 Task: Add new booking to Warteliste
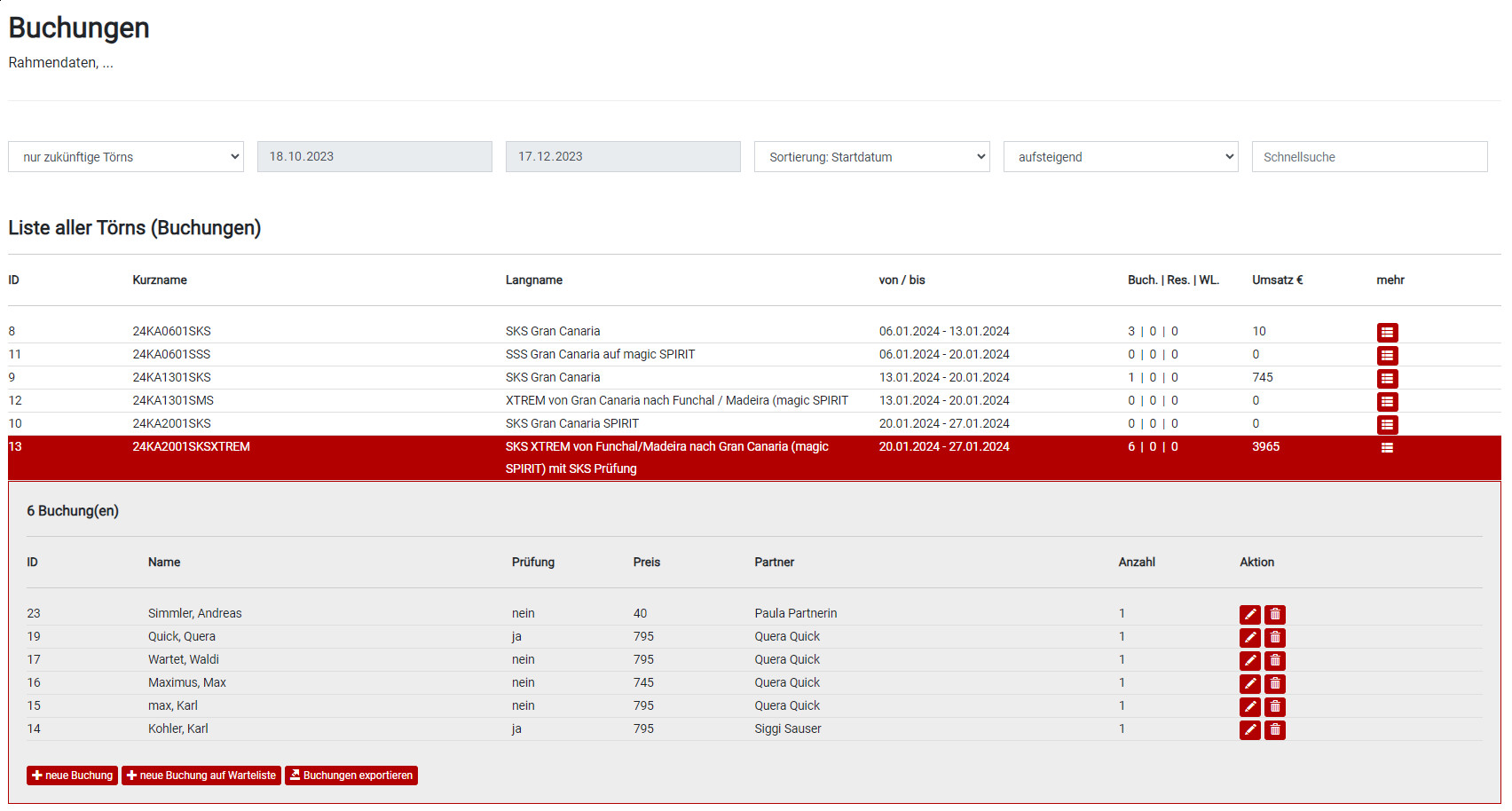pyautogui.click(x=201, y=776)
